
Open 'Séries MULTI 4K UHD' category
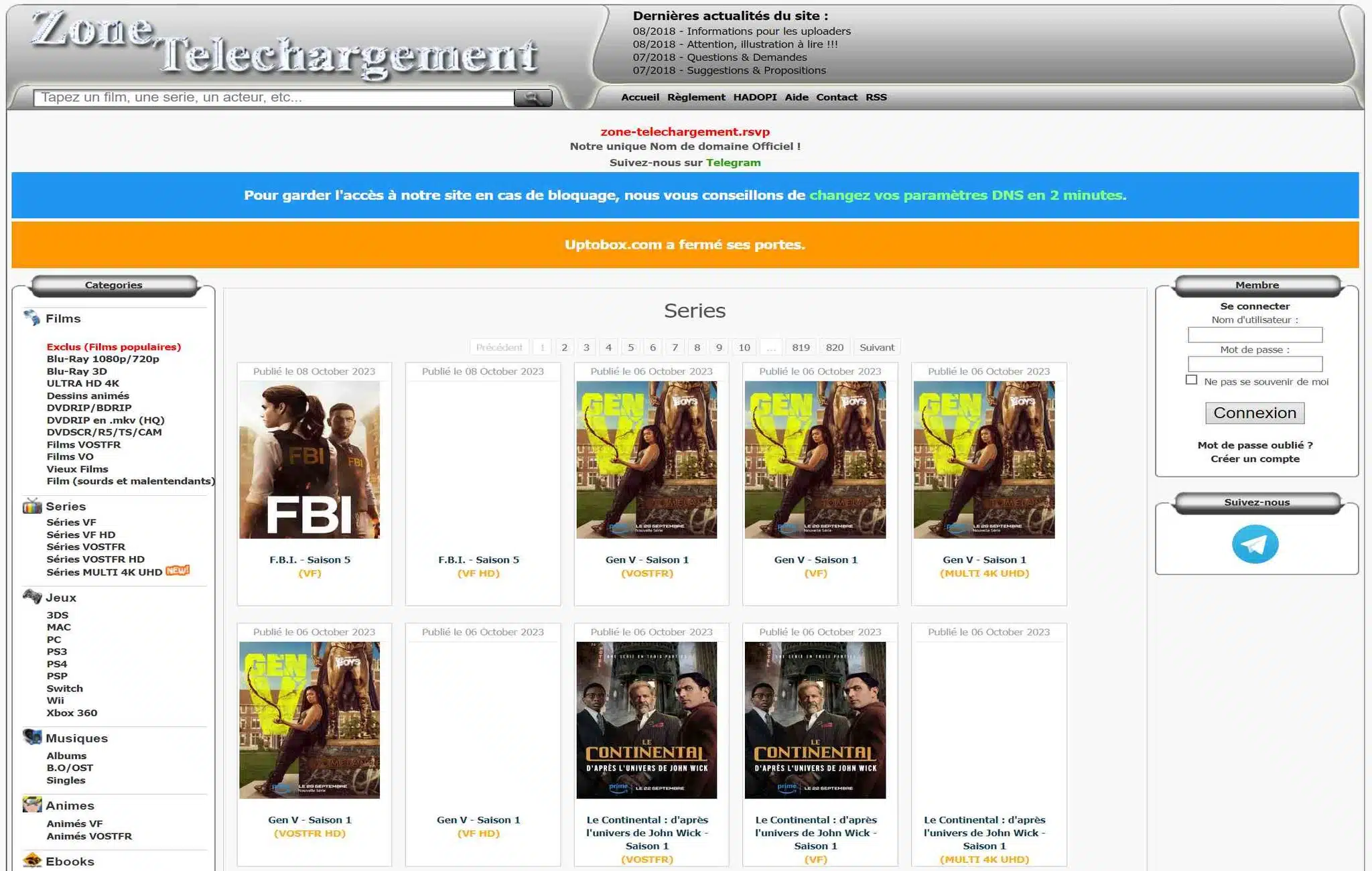(104, 572)
